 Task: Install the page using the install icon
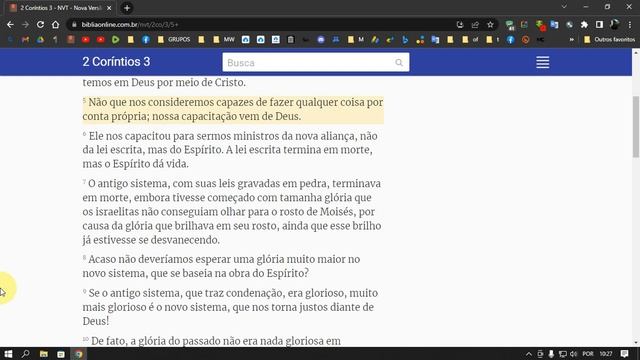[460, 24]
